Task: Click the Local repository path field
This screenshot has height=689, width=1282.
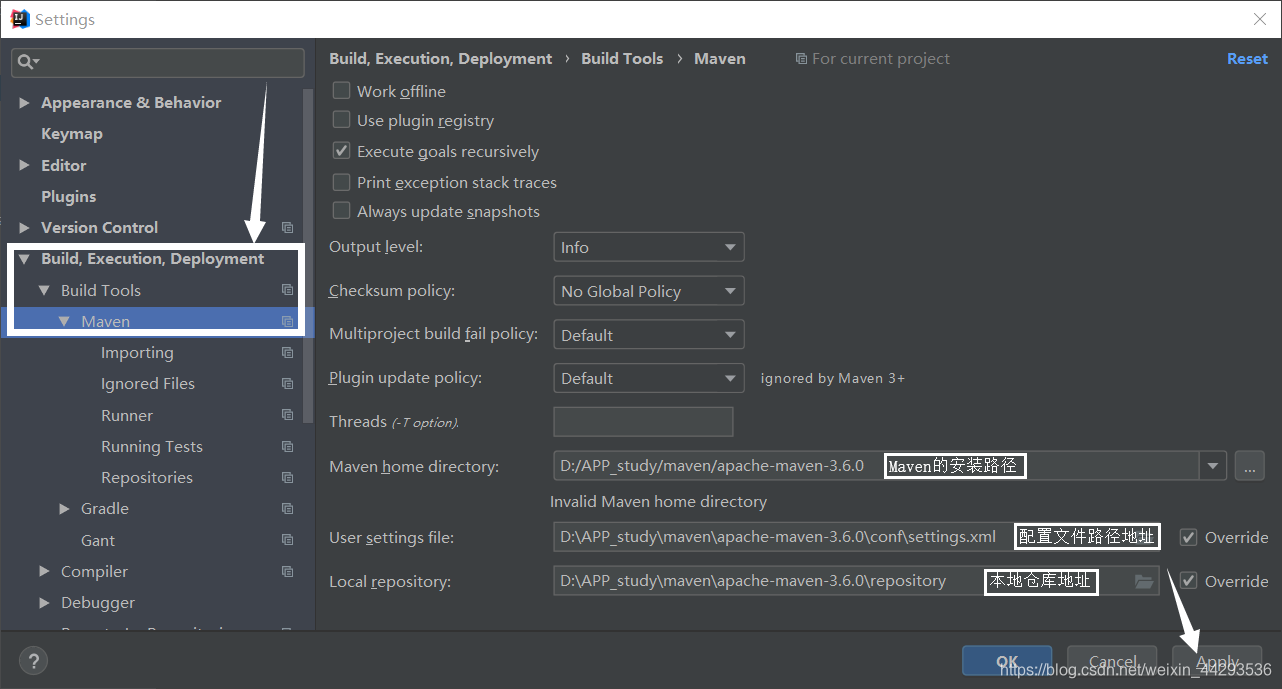Action: pos(856,581)
